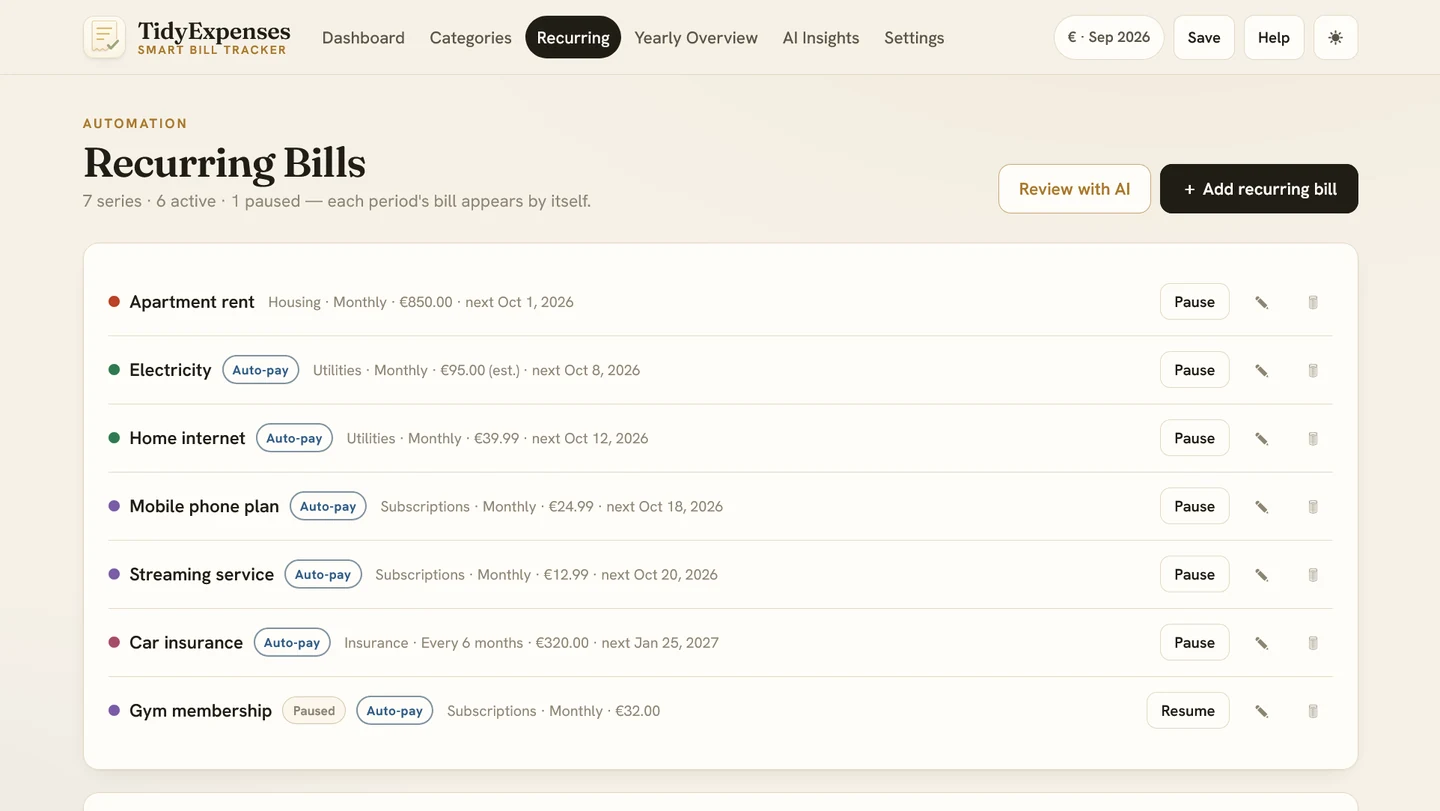Resume the Gym membership bill

click(1188, 711)
